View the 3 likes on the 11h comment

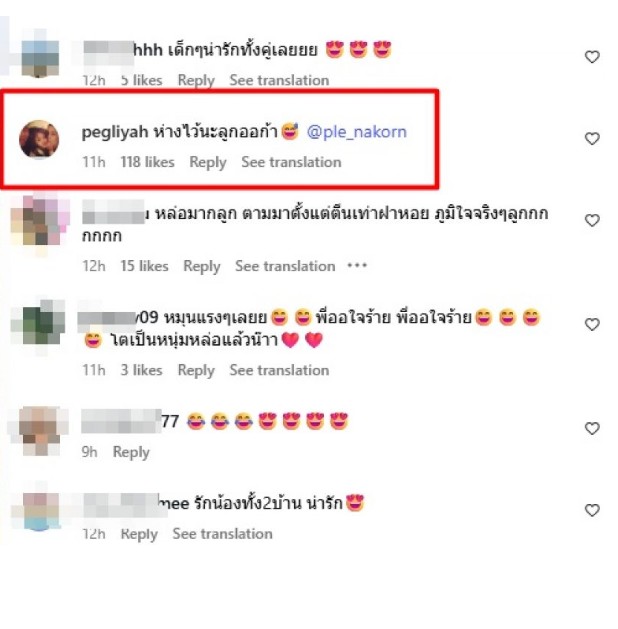coord(142,370)
